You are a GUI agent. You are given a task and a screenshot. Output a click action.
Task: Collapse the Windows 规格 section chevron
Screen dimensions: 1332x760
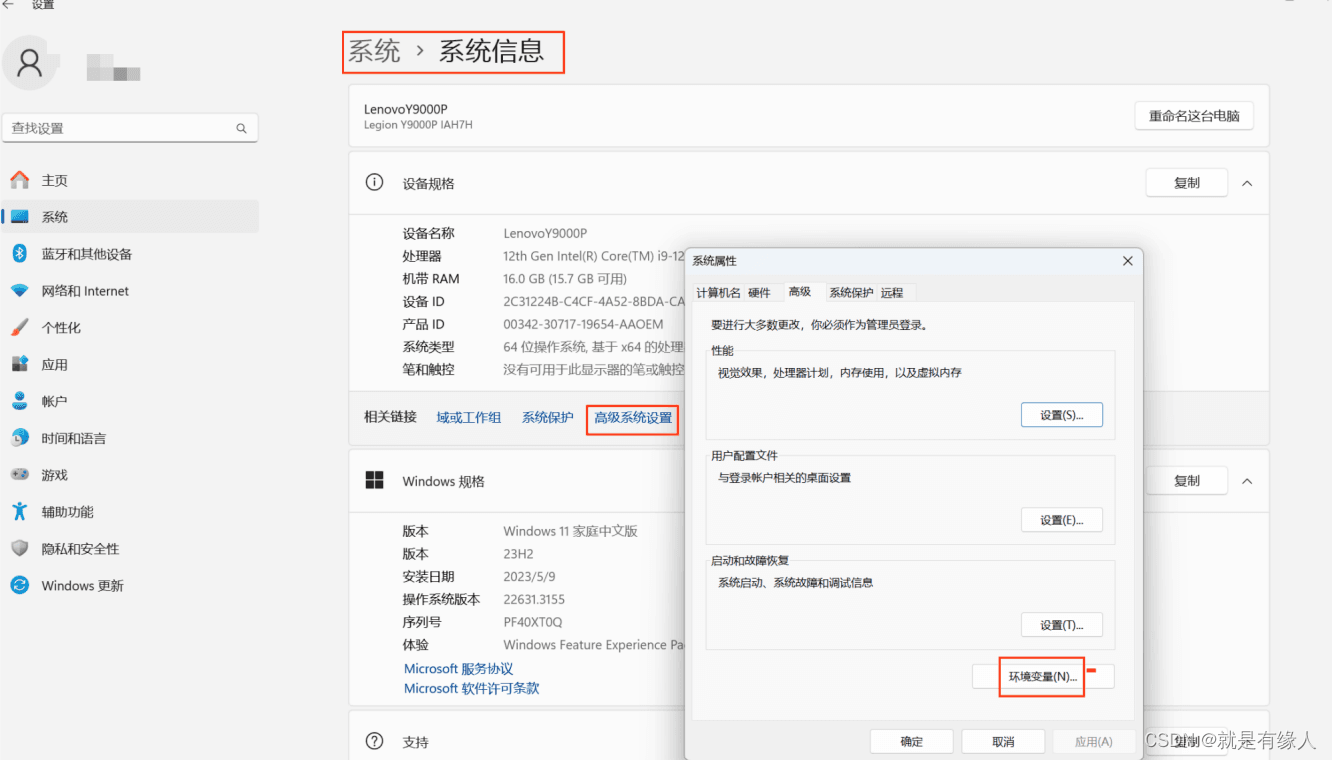pyautogui.click(x=1247, y=481)
